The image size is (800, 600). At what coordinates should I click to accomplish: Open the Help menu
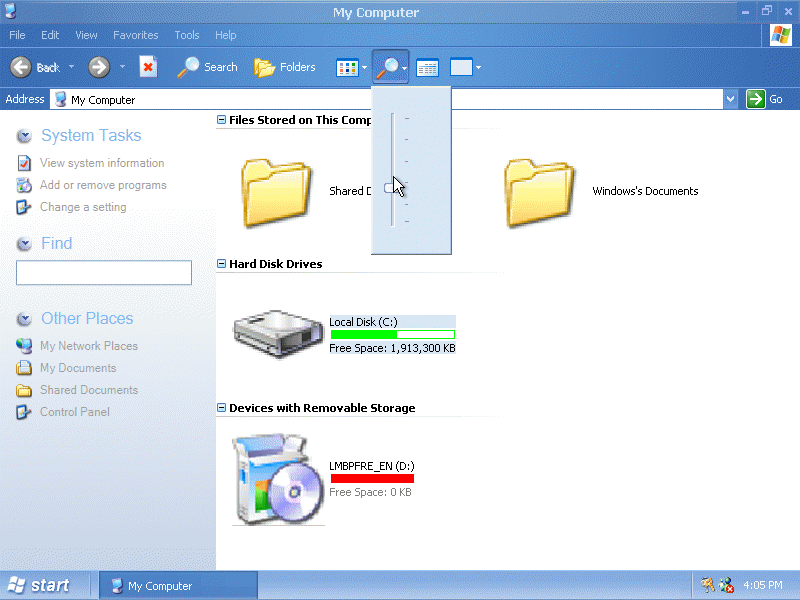coord(226,35)
